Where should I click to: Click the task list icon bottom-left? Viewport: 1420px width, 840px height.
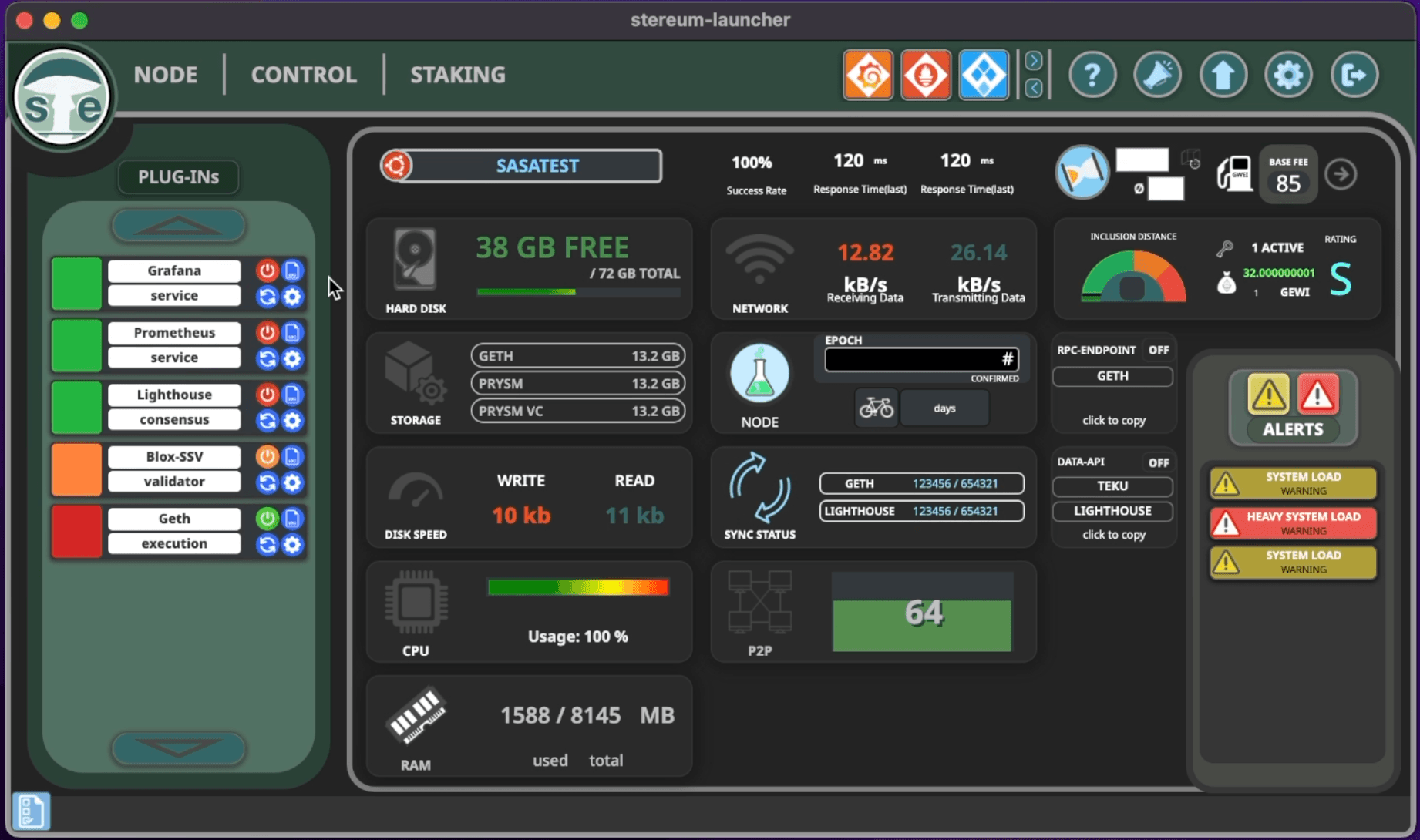(x=32, y=811)
